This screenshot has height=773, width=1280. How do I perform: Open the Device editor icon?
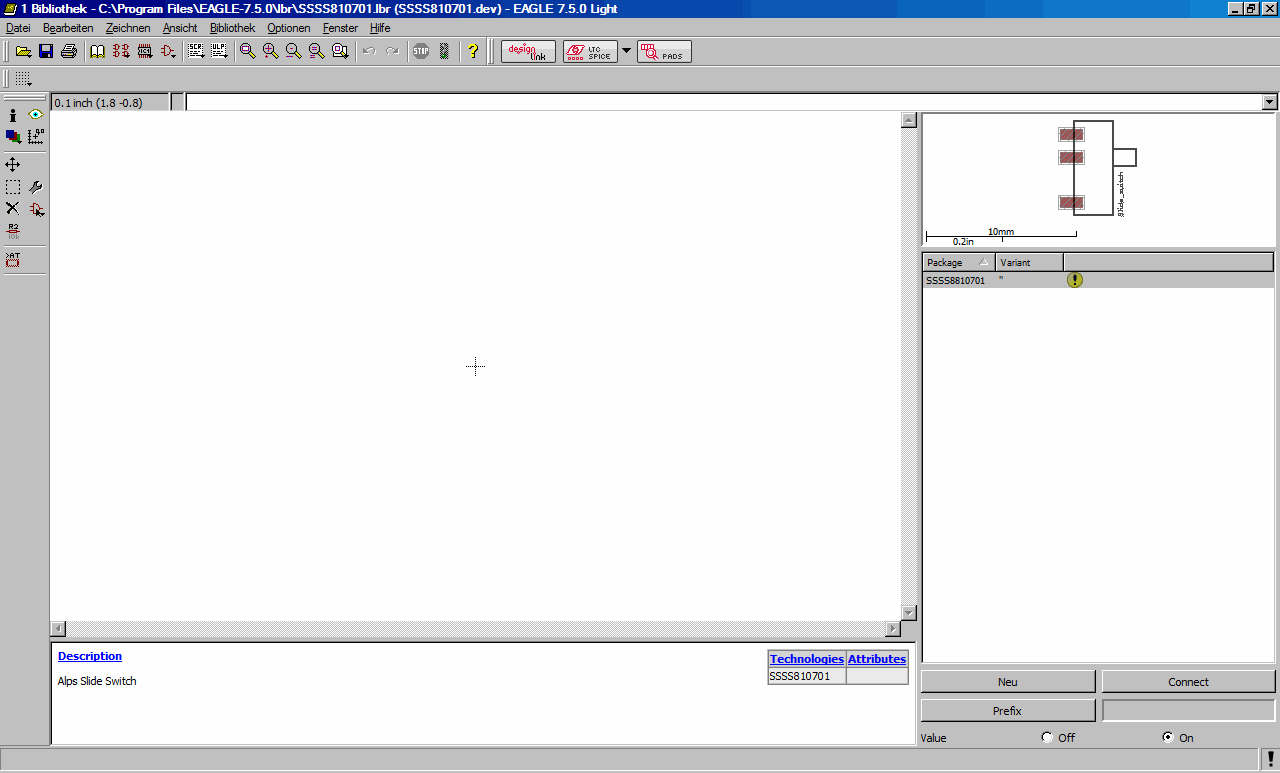122,51
